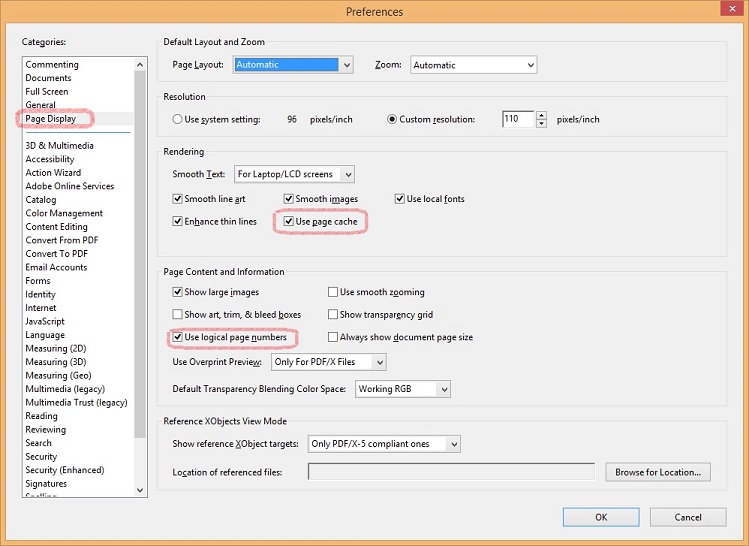Open the Smooth Text dropdown

coord(294,174)
